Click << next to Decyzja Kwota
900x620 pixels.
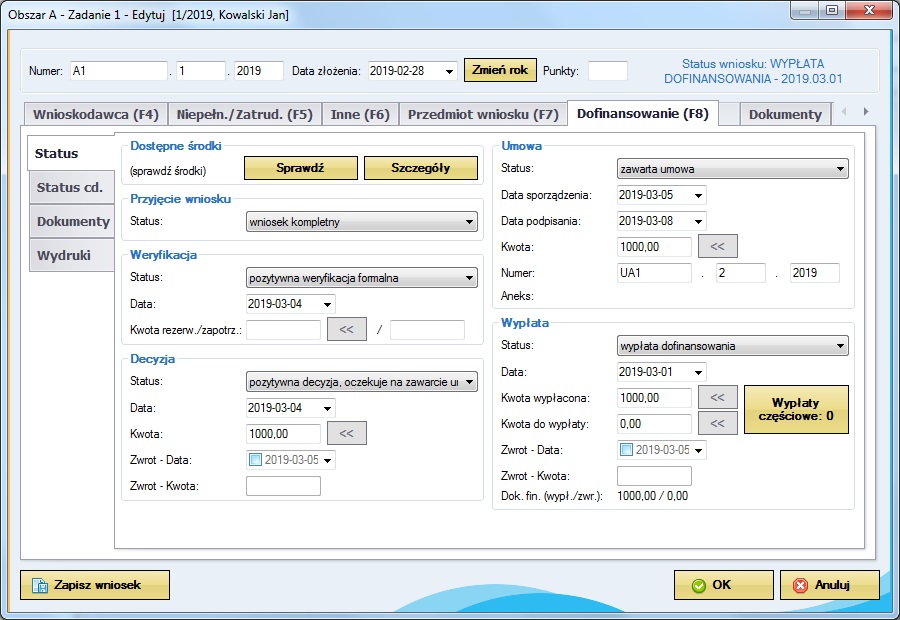pos(347,433)
